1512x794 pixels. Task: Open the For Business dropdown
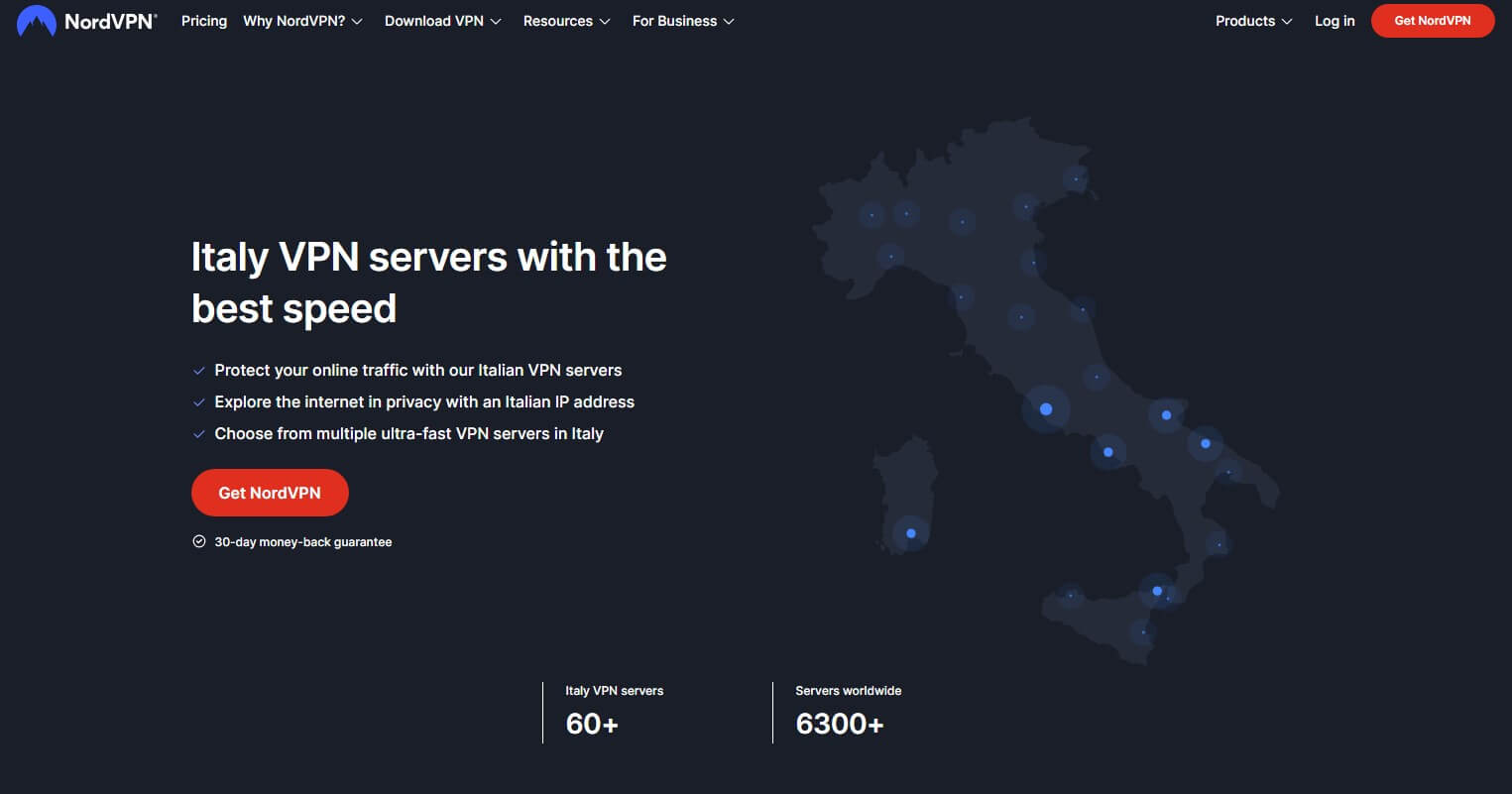point(683,21)
